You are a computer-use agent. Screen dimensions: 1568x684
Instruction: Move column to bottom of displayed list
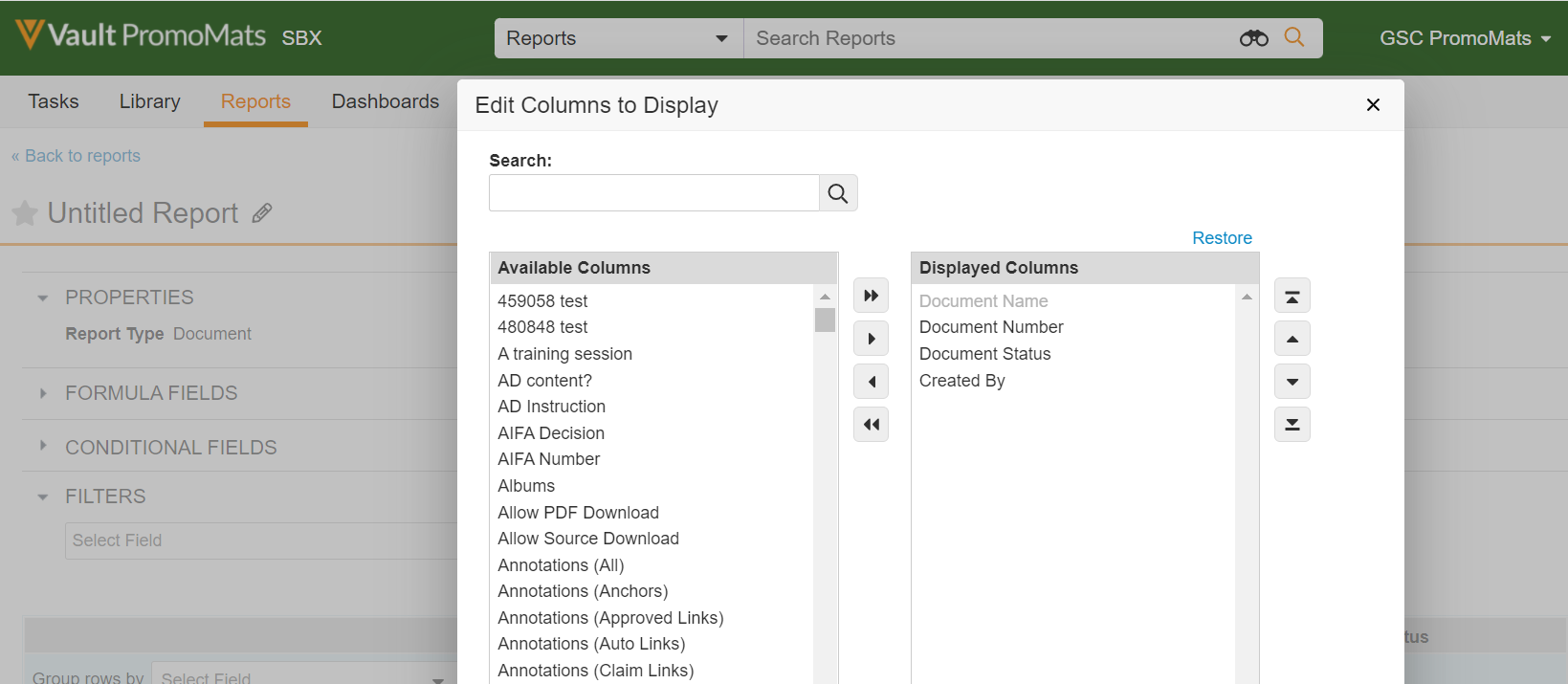[x=1292, y=425]
